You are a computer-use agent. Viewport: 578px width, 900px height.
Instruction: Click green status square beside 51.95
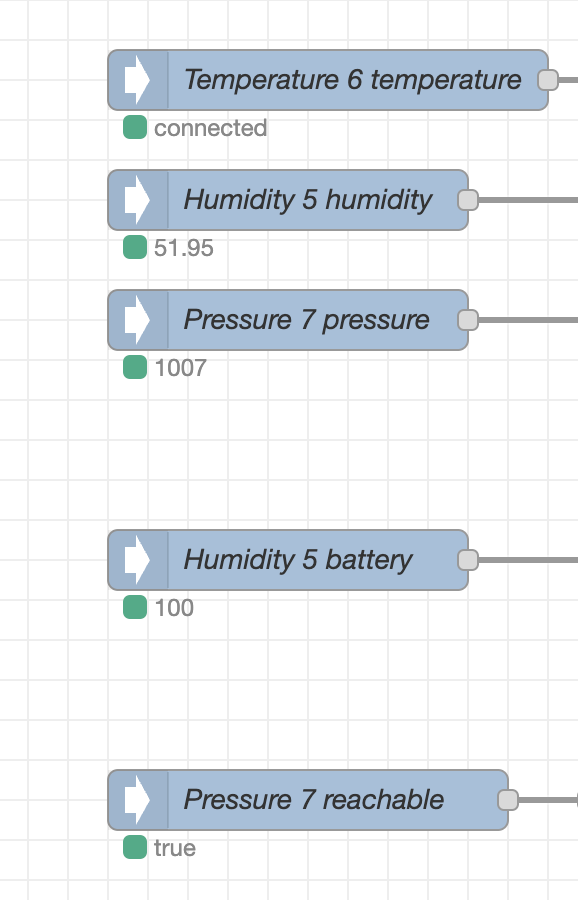tap(135, 247)
